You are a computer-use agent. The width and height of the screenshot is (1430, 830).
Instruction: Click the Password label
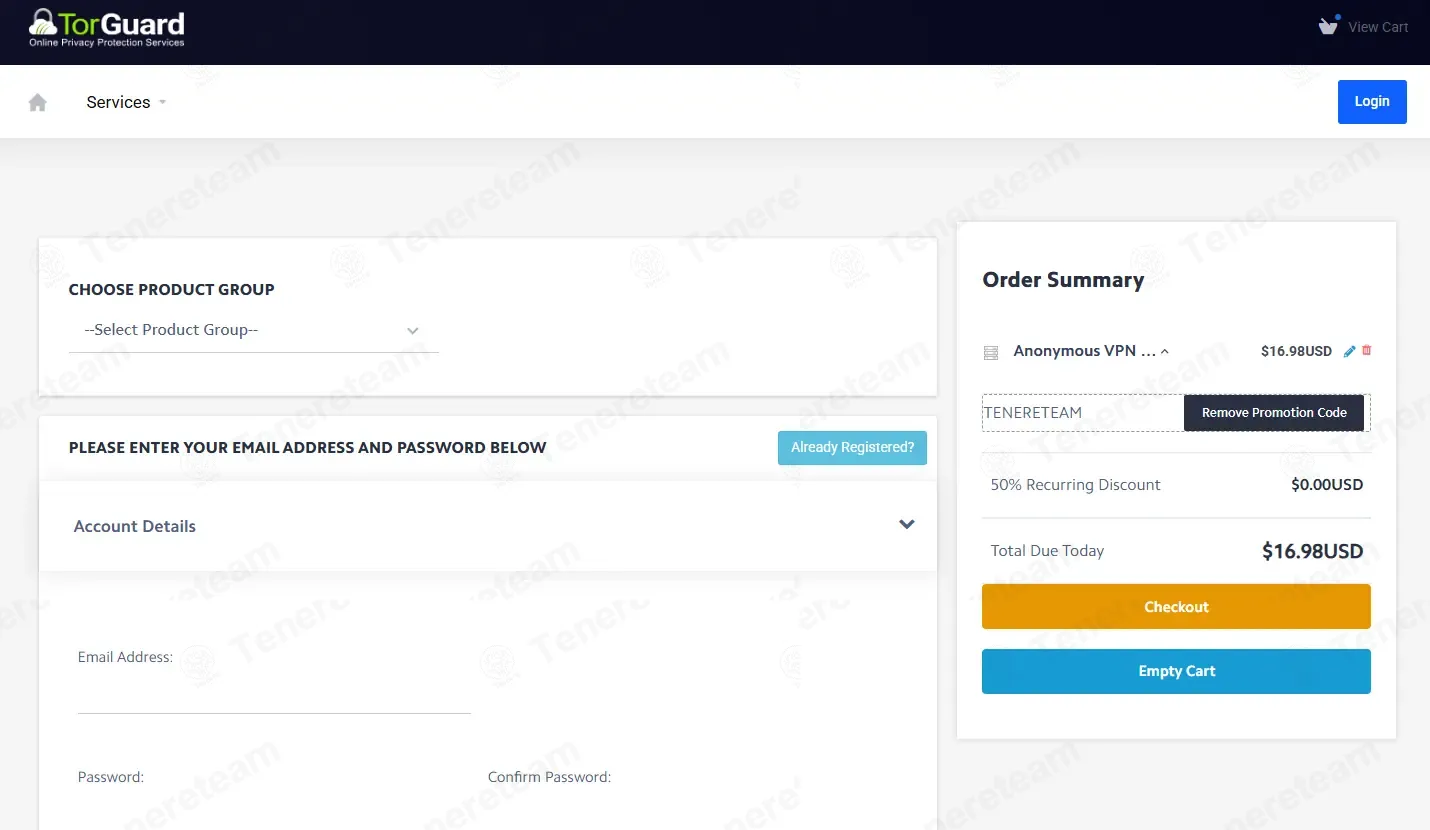pos(111,777)
